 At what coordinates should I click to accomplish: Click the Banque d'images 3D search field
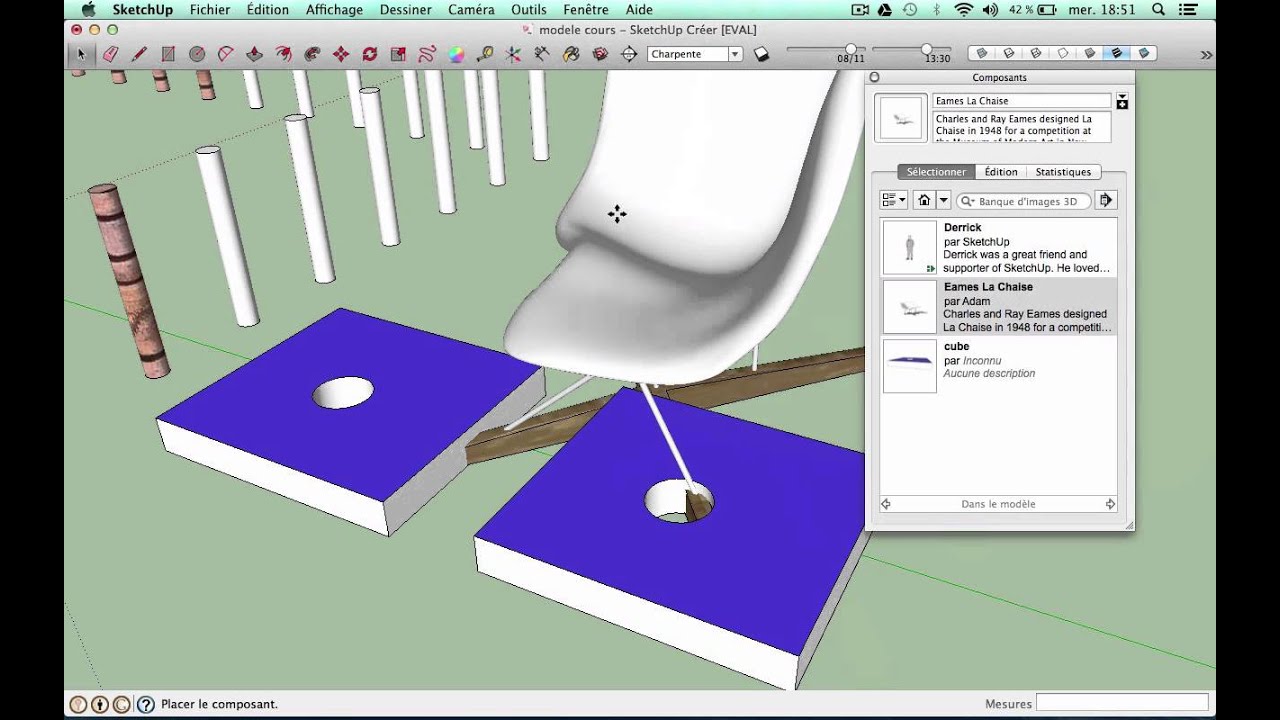[x=1024, y=201]
